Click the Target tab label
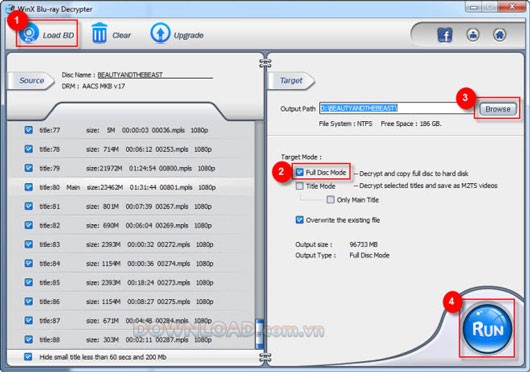Image resolution: width=530 pixels, height=372 pixels. pyautogui.click(x=291, y=80)
